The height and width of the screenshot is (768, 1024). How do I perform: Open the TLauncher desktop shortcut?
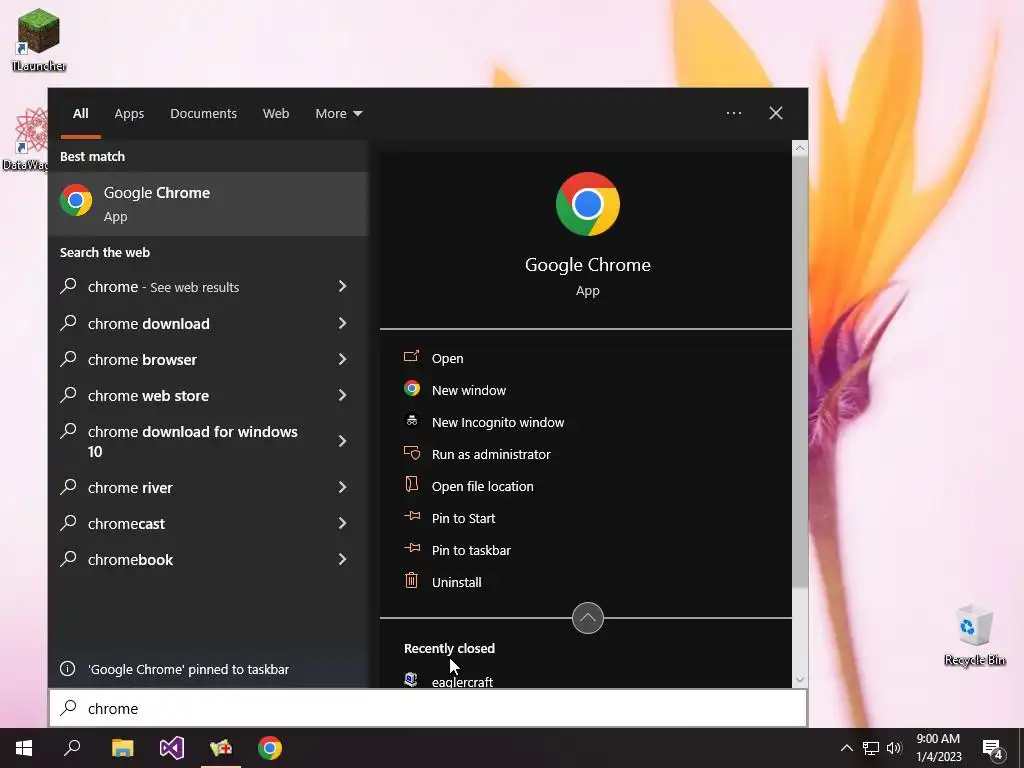tap(39, 40)
